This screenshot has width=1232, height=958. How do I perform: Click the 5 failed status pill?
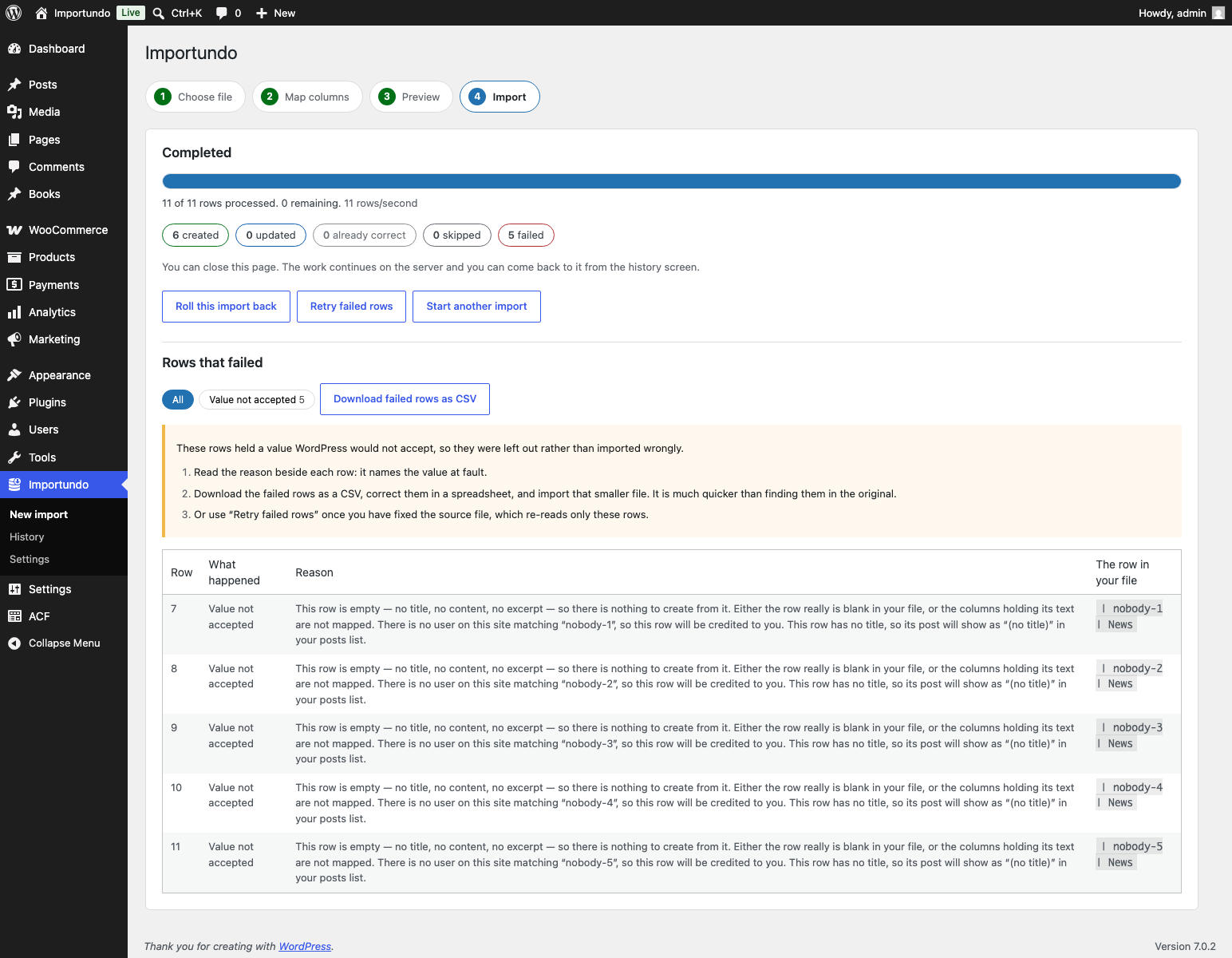(526, 236)
